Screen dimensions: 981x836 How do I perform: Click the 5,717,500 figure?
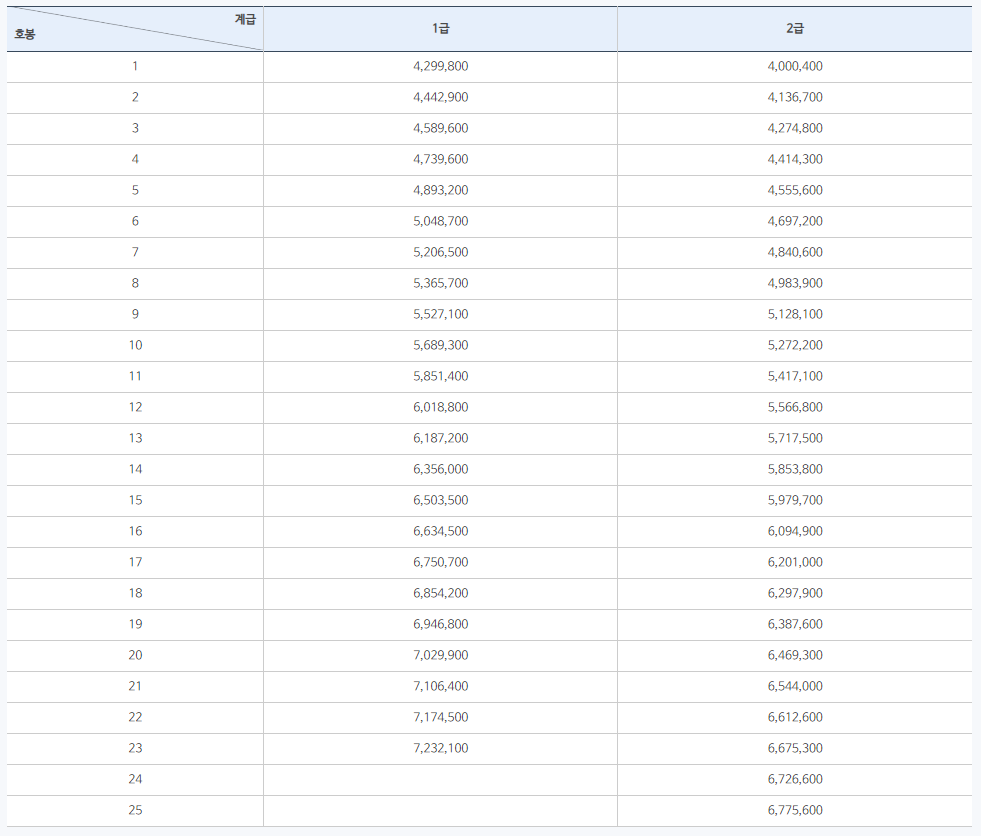pyautogui.click(x=795, y=438)
